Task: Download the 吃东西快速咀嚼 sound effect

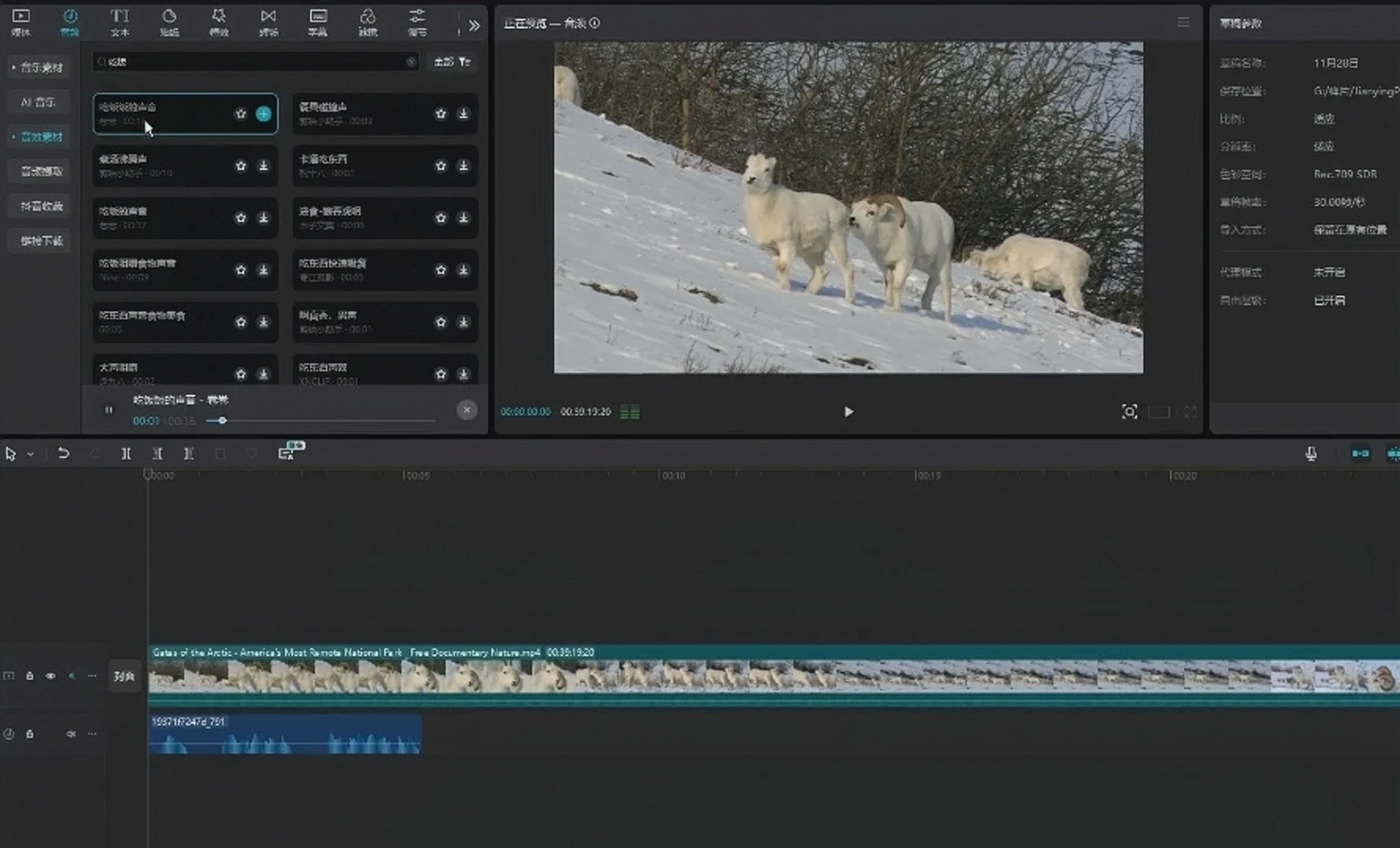Action: pos(464,270)
